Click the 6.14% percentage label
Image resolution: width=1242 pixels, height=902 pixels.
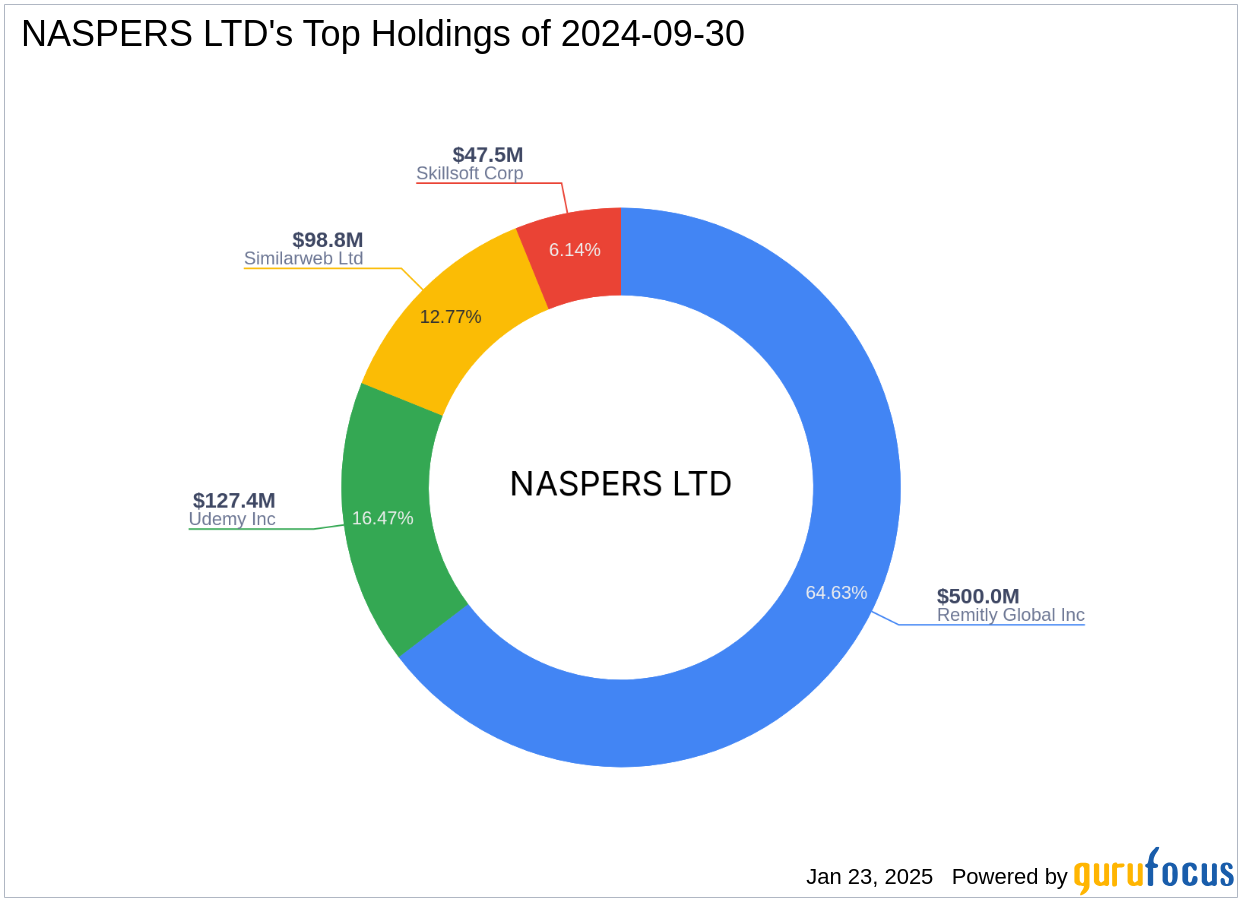574,249
